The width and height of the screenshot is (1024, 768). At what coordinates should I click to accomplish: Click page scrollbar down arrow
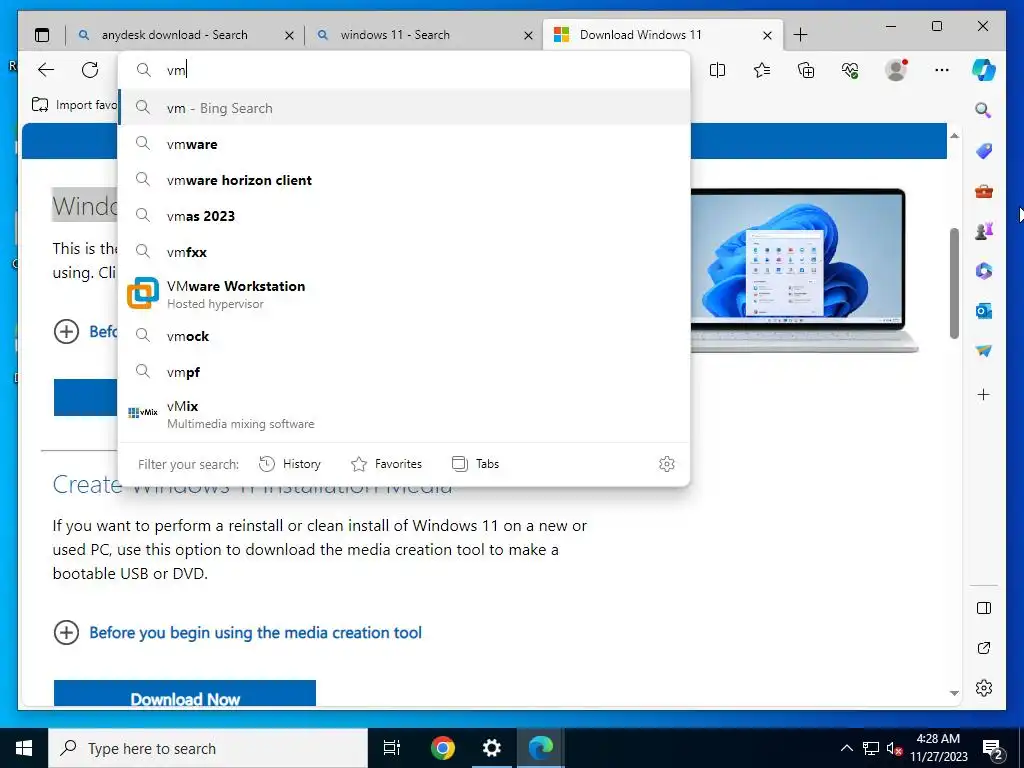[954, 693]
